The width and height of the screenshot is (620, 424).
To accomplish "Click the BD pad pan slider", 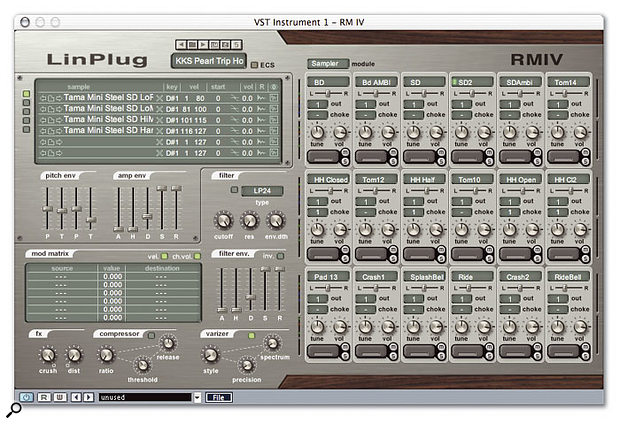I will tap(328, 93).
